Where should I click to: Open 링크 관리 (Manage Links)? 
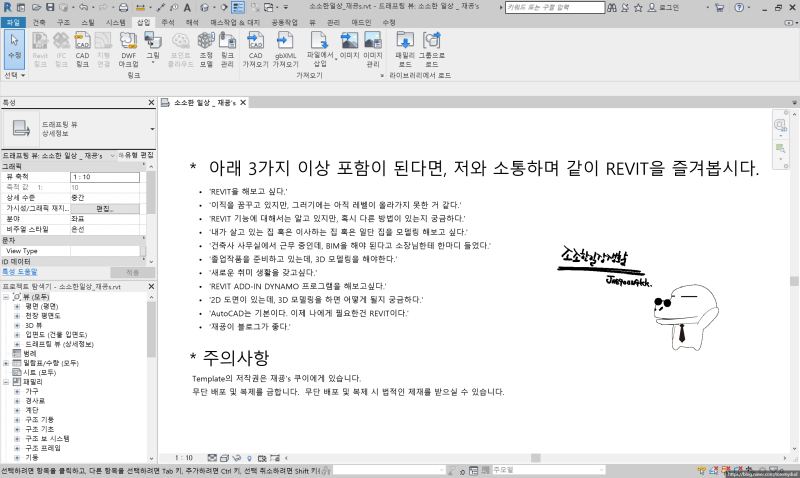pyautogui.click(x=227, y=49)
